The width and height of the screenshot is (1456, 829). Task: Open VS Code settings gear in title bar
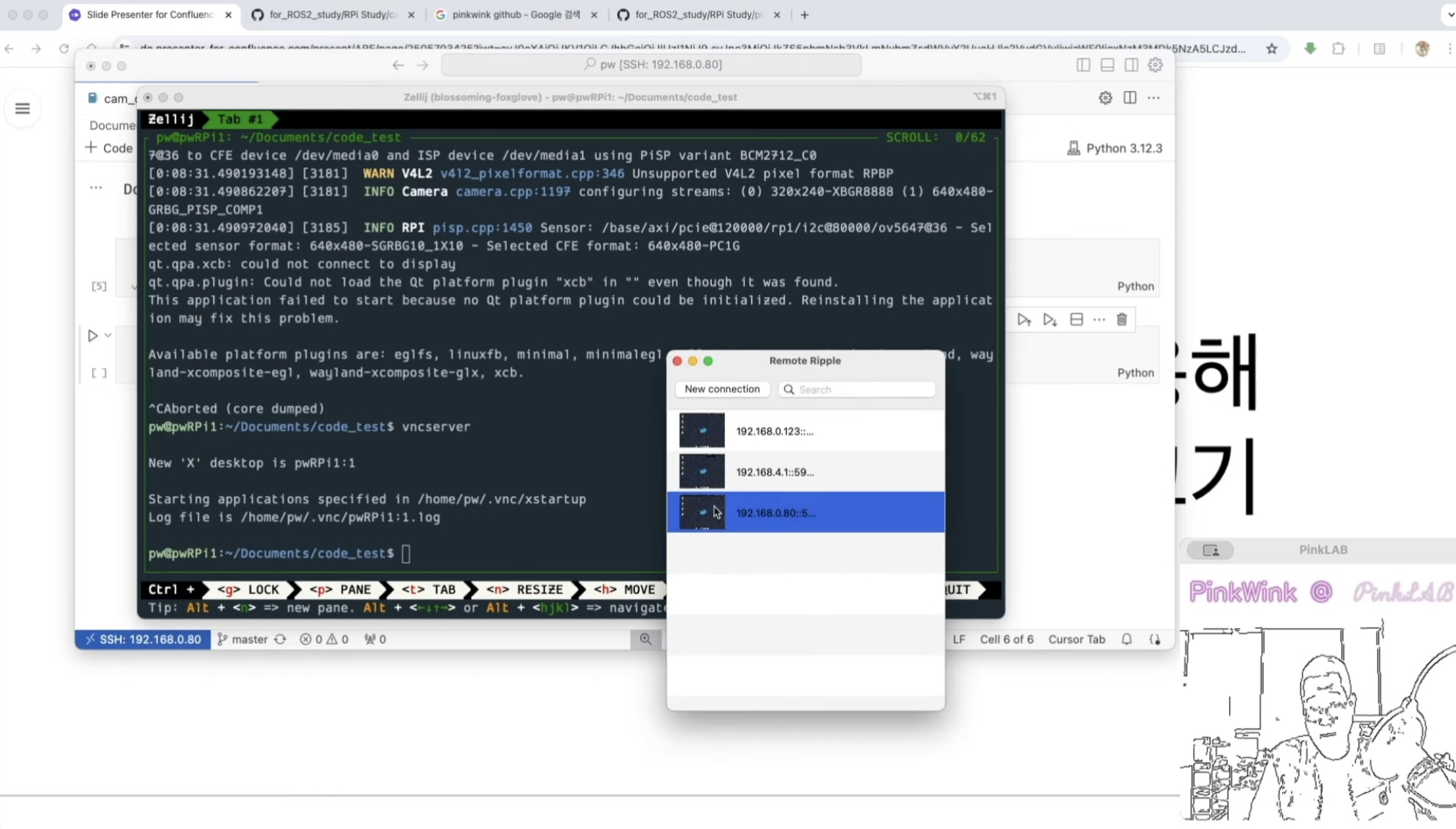(1155, 65)
